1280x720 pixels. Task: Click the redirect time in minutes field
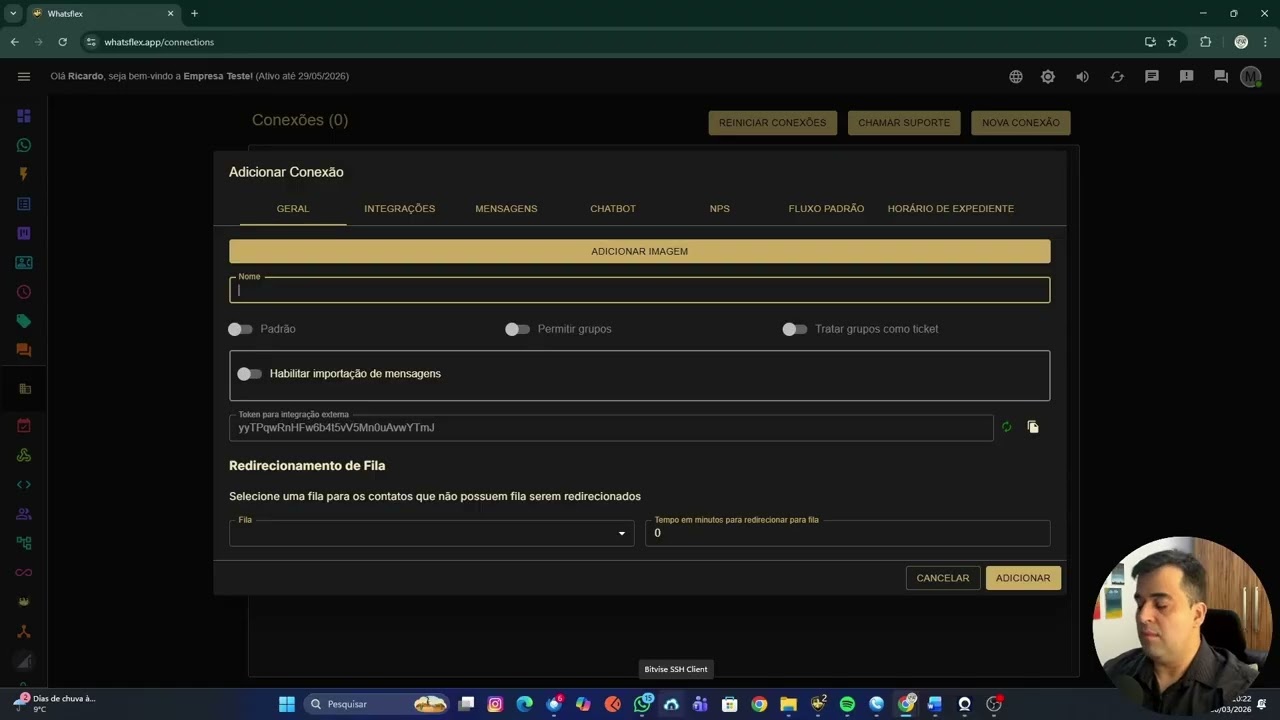pyautogui.click(x=848, y=533)
